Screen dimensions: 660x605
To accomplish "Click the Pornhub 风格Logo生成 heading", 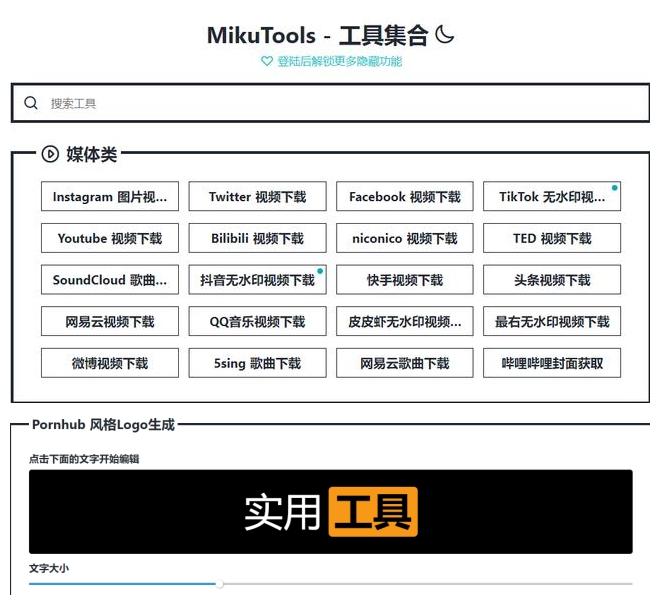I will pyautogui.click(x=104, y=424).
